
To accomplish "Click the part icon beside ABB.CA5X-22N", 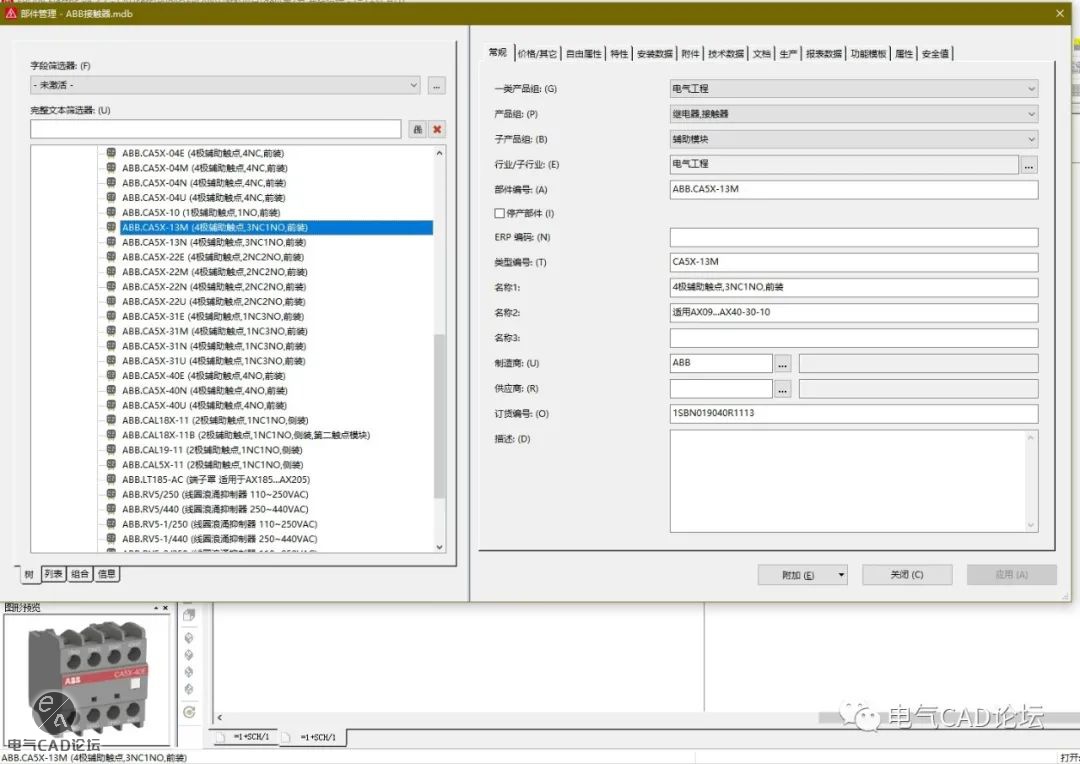I will pyautogui.click(x=111, y=287).
